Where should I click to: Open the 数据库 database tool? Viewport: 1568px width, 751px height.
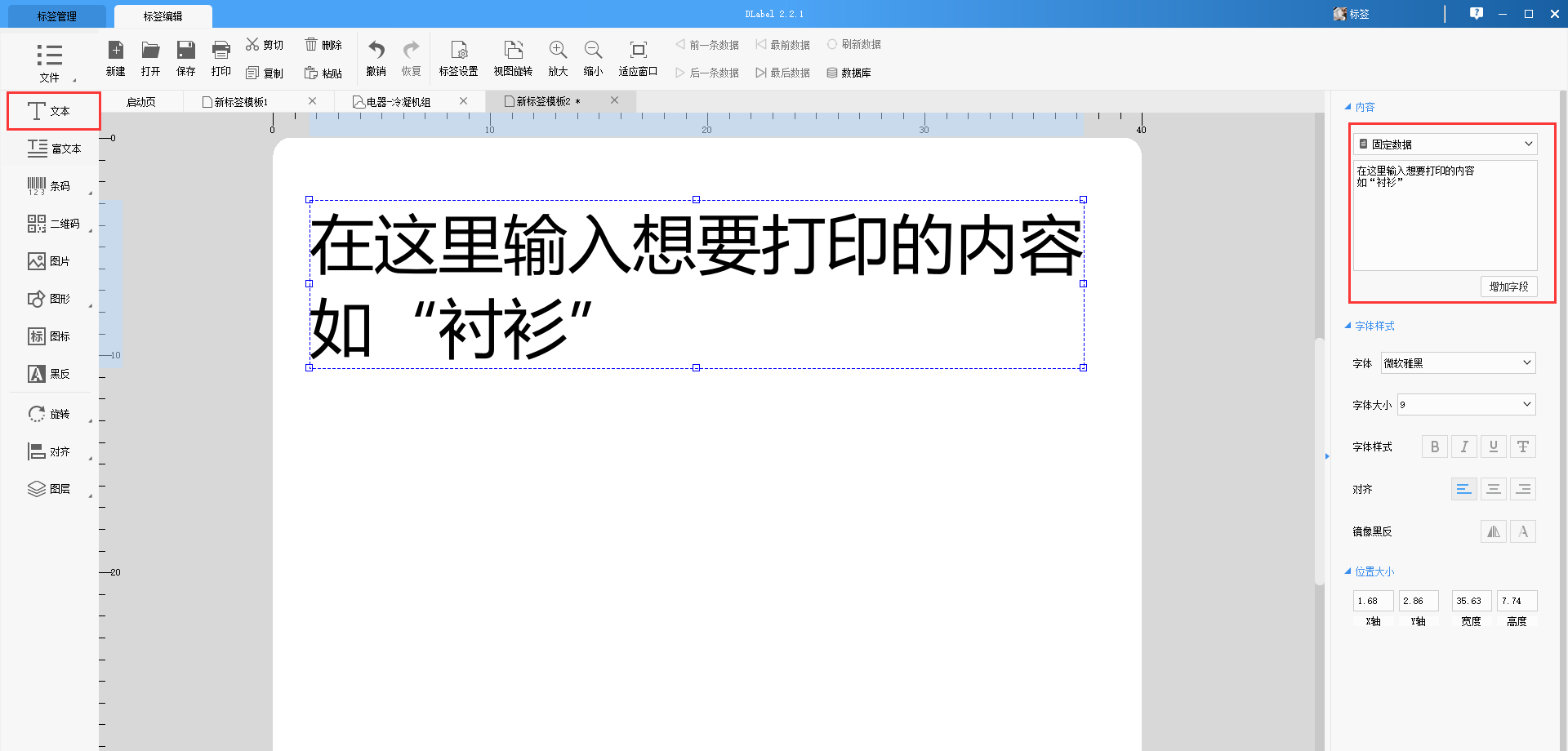(x=849, y=73)
